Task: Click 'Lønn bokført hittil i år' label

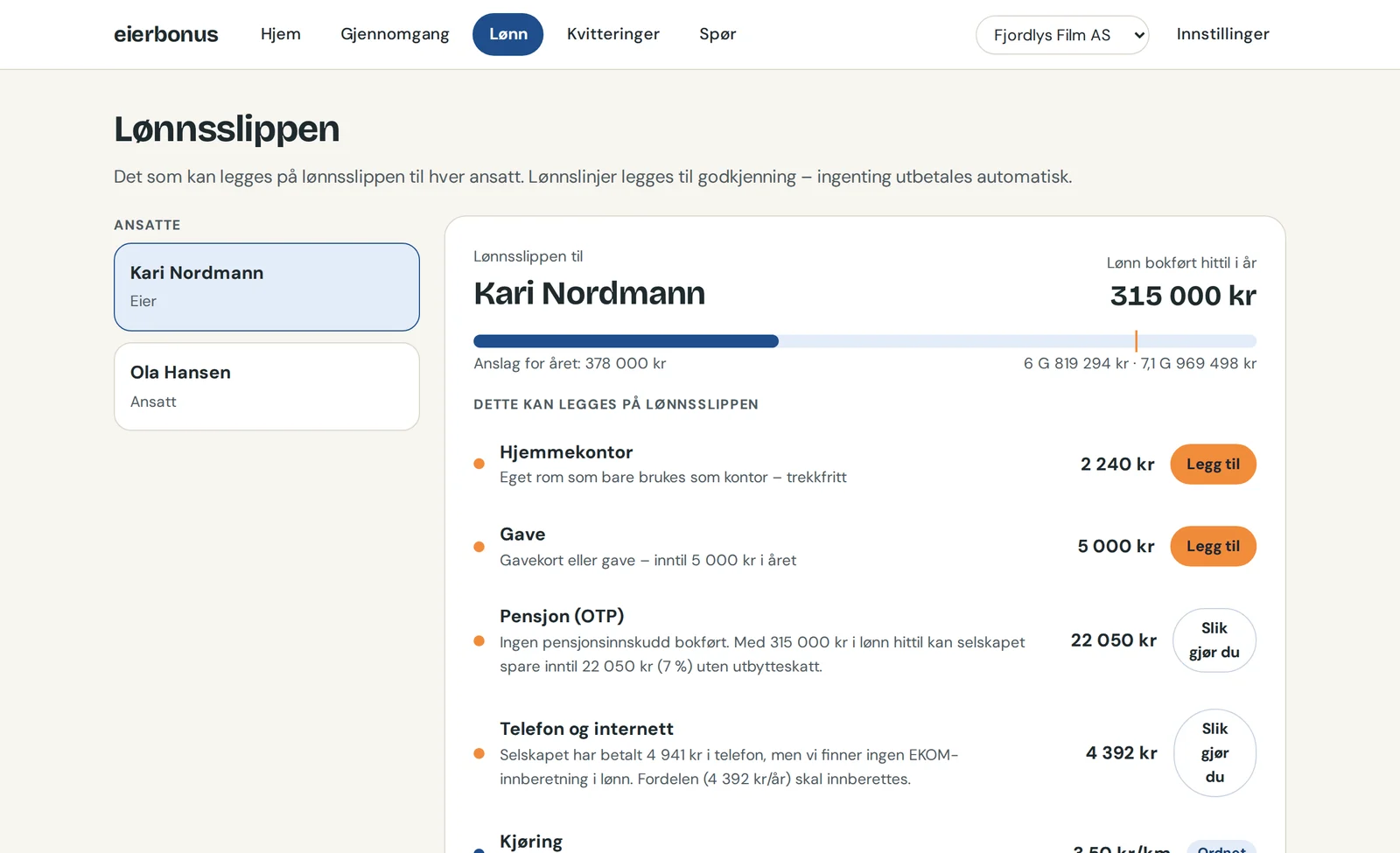Action: (1181, 262)
